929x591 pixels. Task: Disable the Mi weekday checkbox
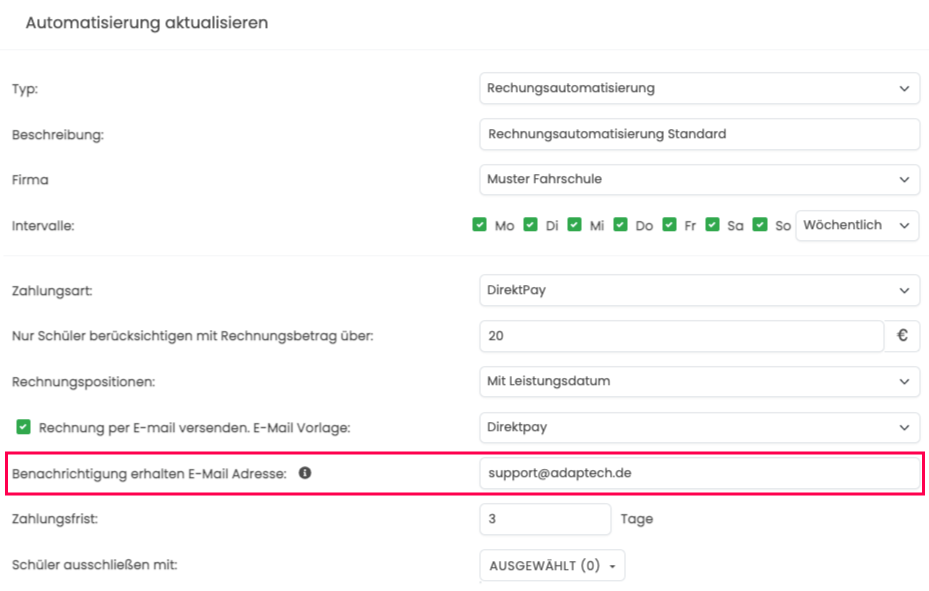coord(574,225)
